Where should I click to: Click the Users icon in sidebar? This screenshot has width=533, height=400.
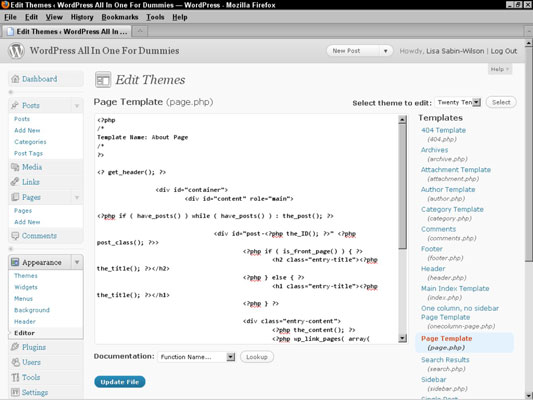coord(15,362)
